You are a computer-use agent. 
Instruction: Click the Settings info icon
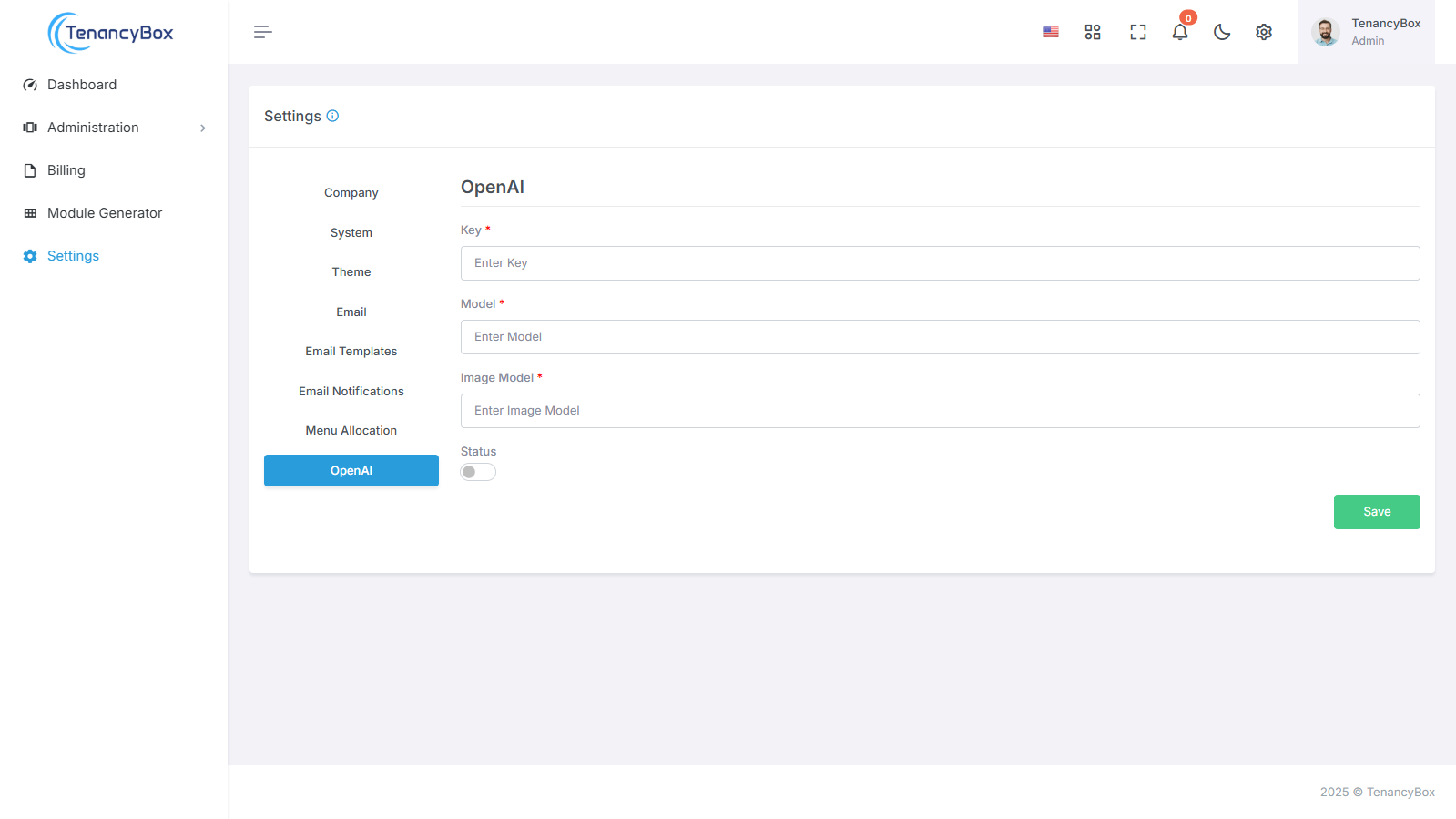coord(332,116)
